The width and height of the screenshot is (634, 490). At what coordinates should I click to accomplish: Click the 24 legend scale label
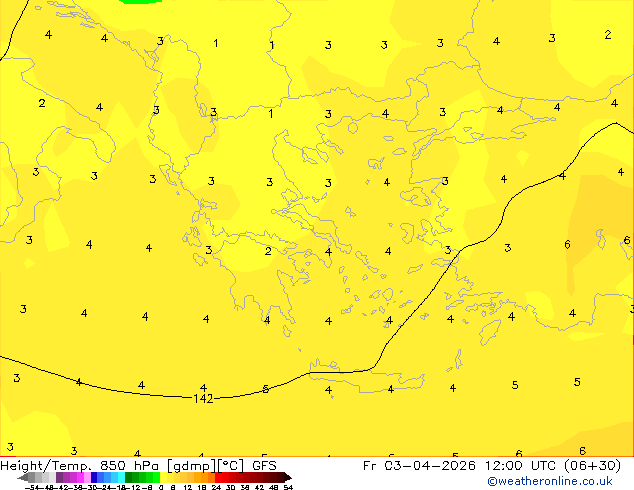216,487
